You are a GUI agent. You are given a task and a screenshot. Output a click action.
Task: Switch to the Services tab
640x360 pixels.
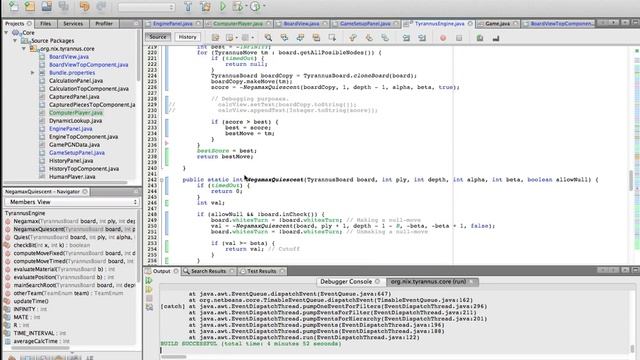[73, 24]
